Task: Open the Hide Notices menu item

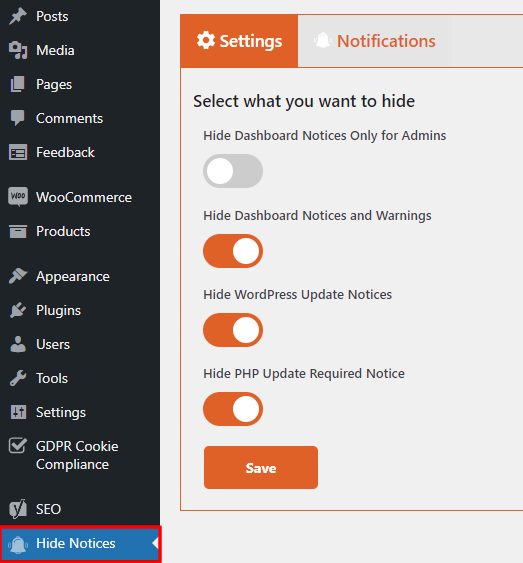Action: point(80,544)
